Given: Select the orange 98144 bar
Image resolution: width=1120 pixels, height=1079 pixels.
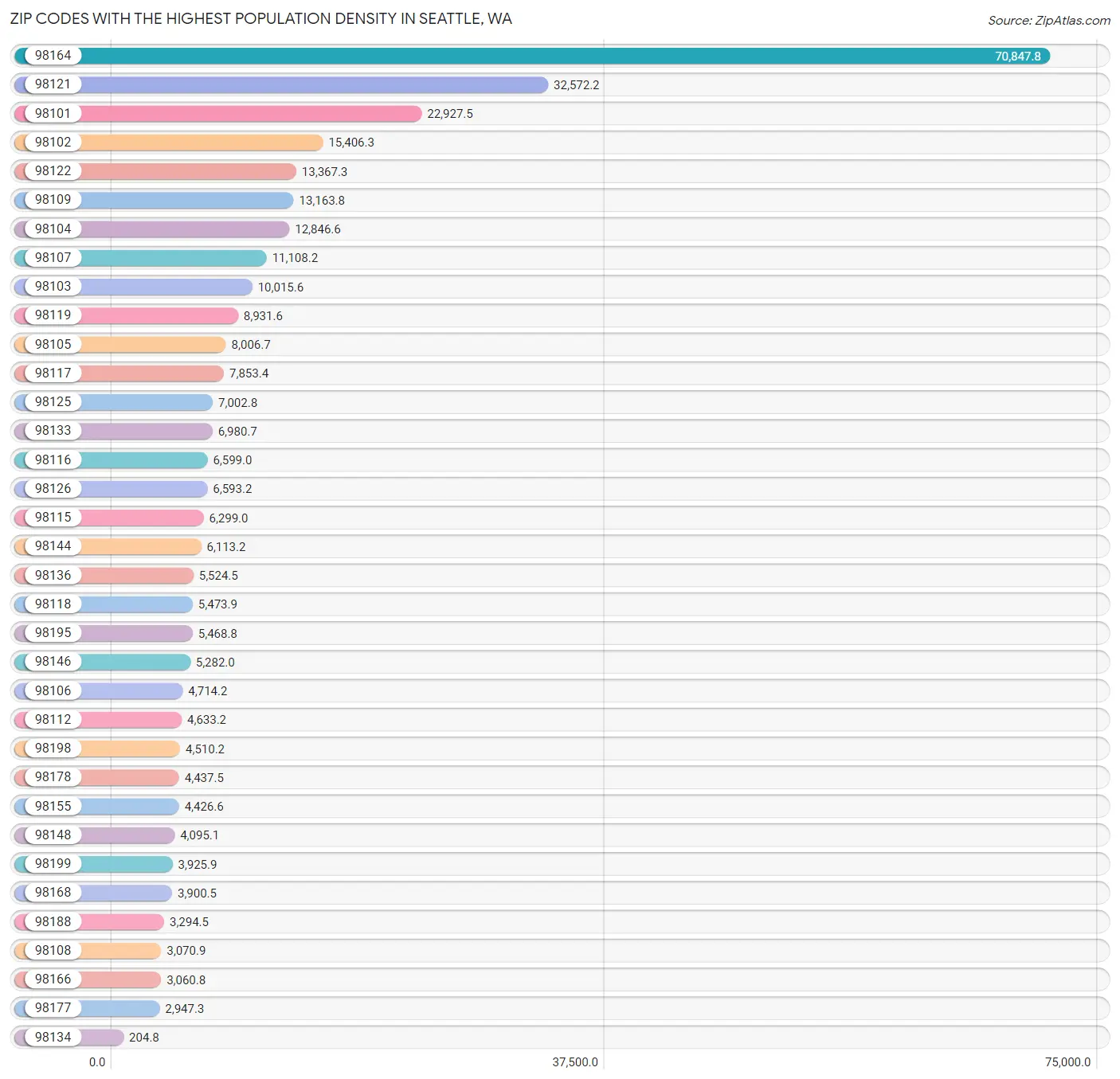Looking at the screenshot, I should coord(140,546).
